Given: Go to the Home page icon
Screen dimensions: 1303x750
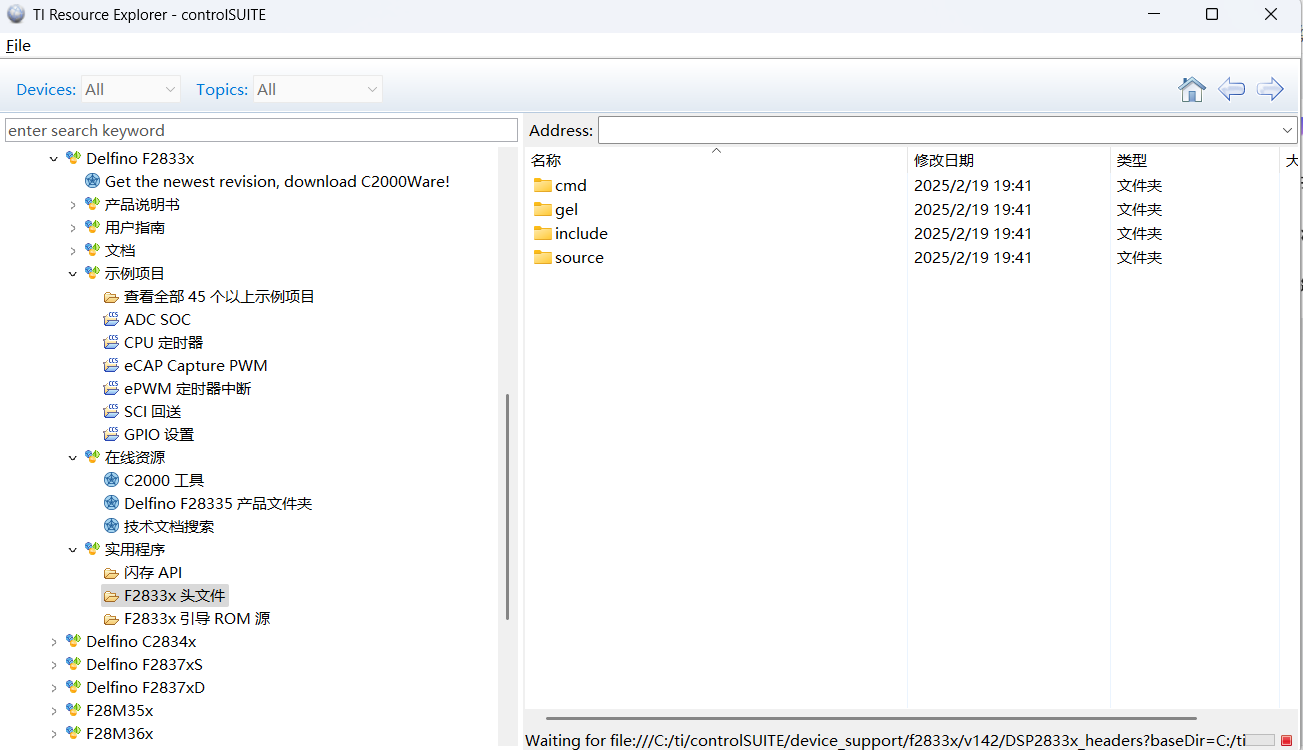Looking at the screenshot, I should 1192,89.
